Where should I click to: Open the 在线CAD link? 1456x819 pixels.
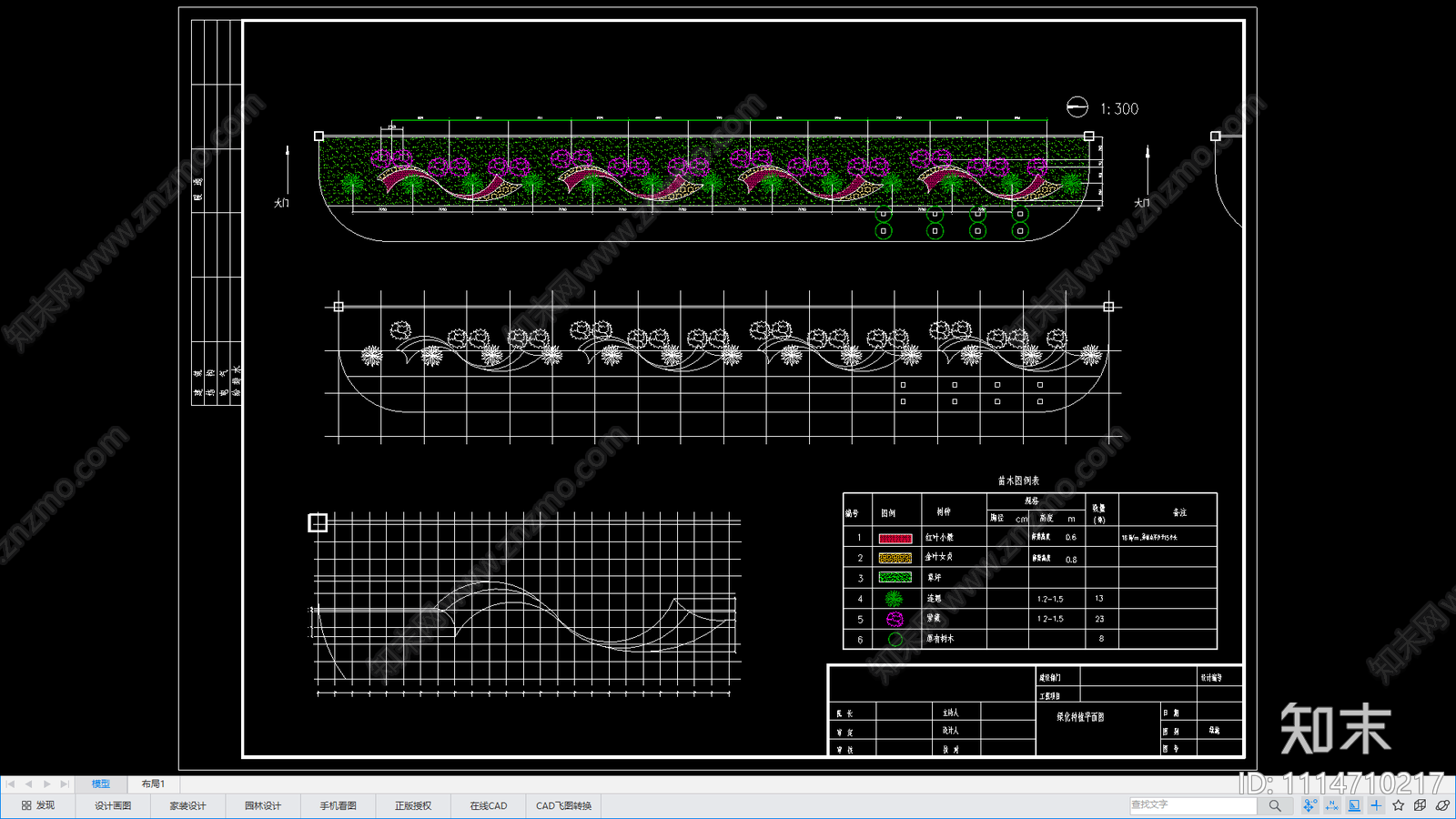489,805
